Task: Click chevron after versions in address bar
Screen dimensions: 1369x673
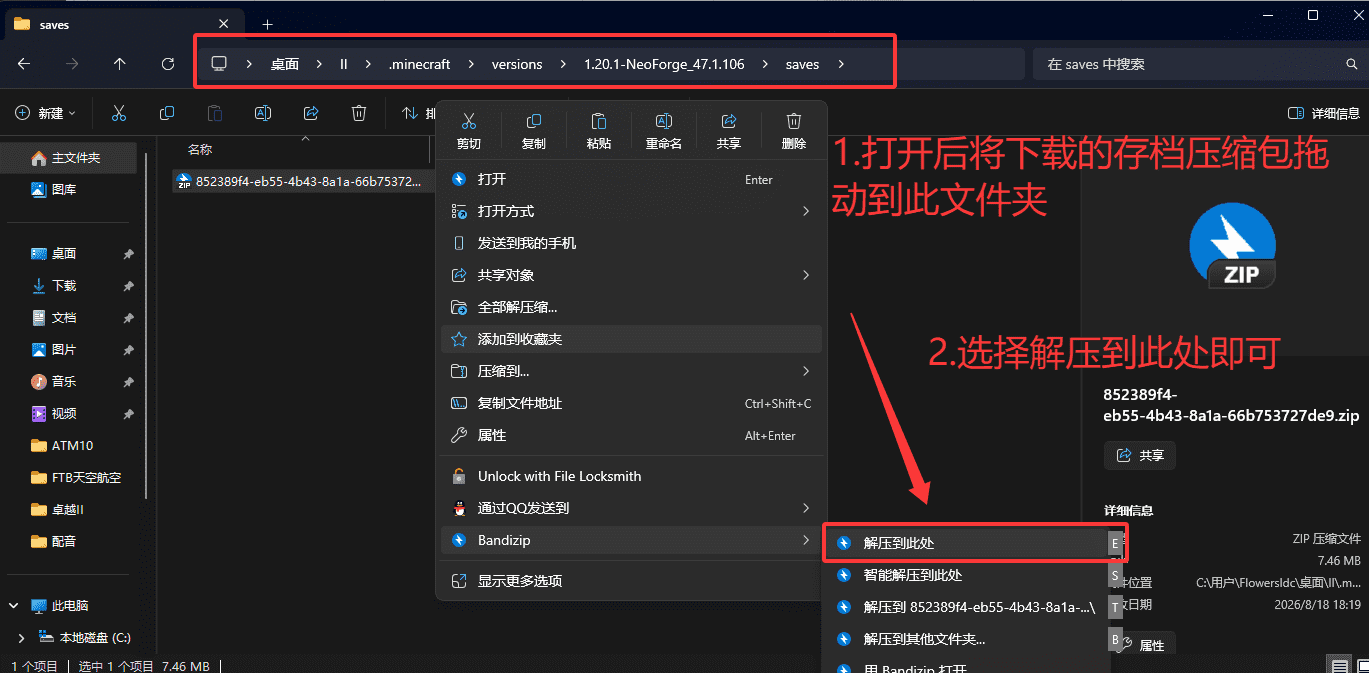Action: pyautogui.click(x=563, y=64)
